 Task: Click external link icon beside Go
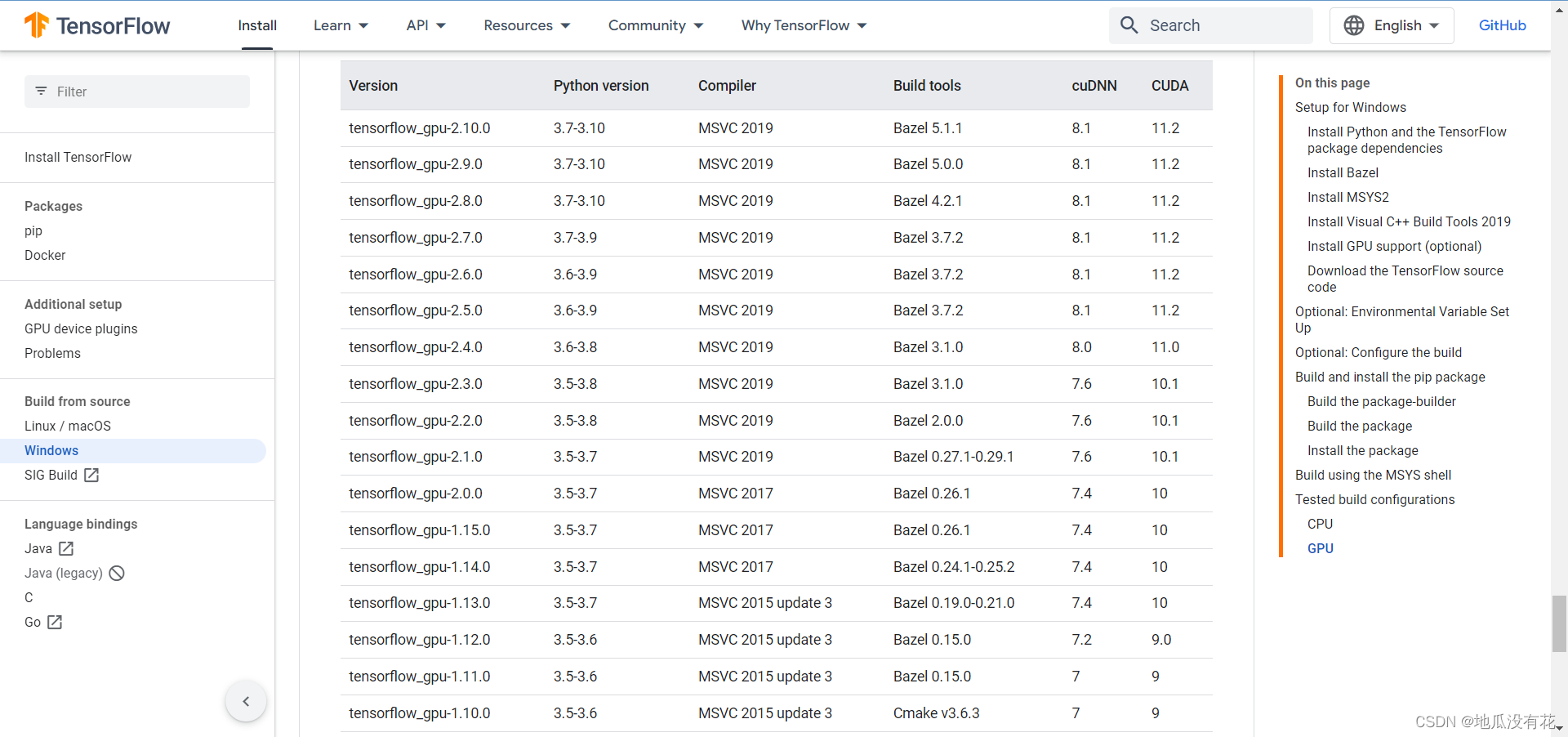coord(55,622)
